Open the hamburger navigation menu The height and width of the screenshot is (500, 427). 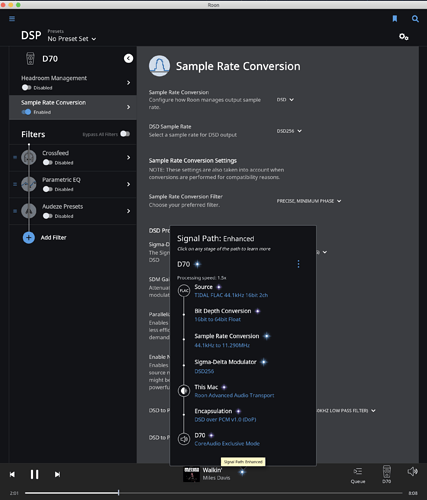pyautogui.click(x=12, y=19)
